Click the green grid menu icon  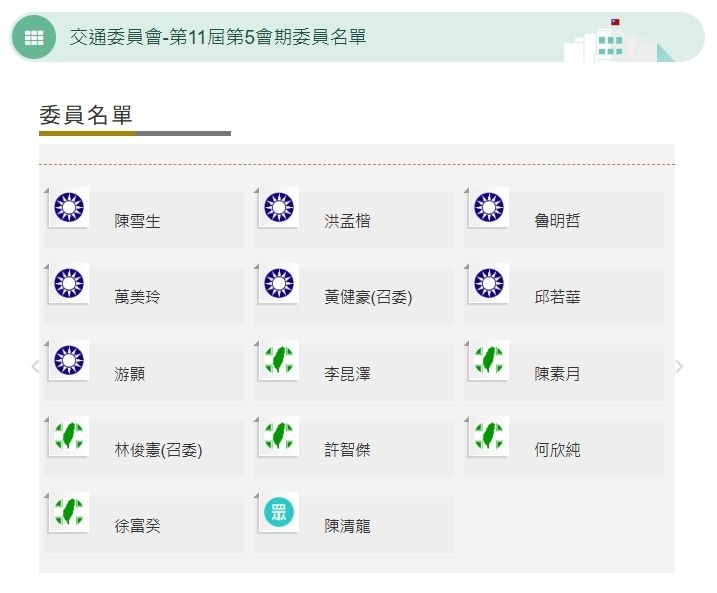click(34, 38)
